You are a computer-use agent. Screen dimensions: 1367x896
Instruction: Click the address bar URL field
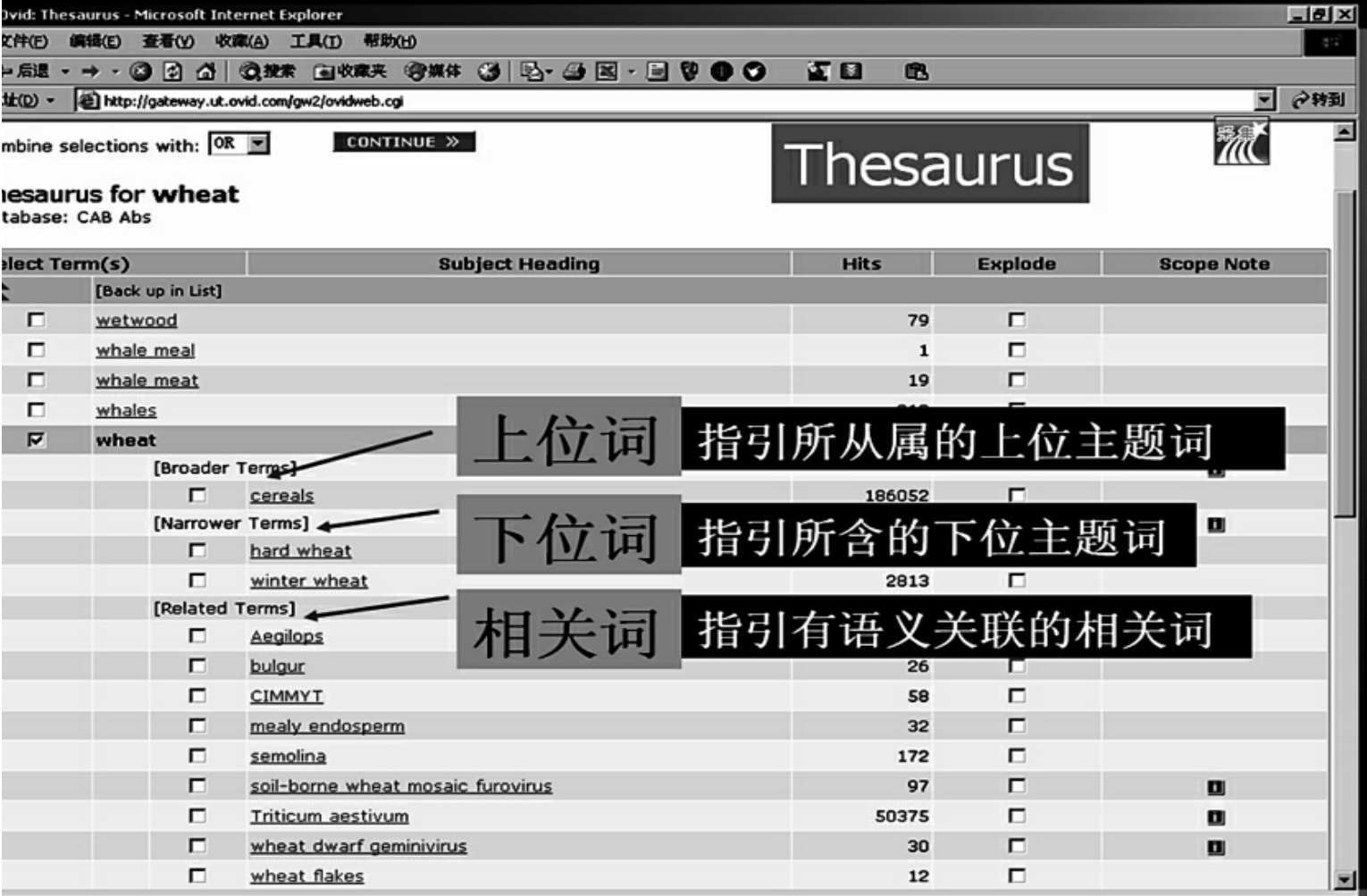click(x=676, y=101)
